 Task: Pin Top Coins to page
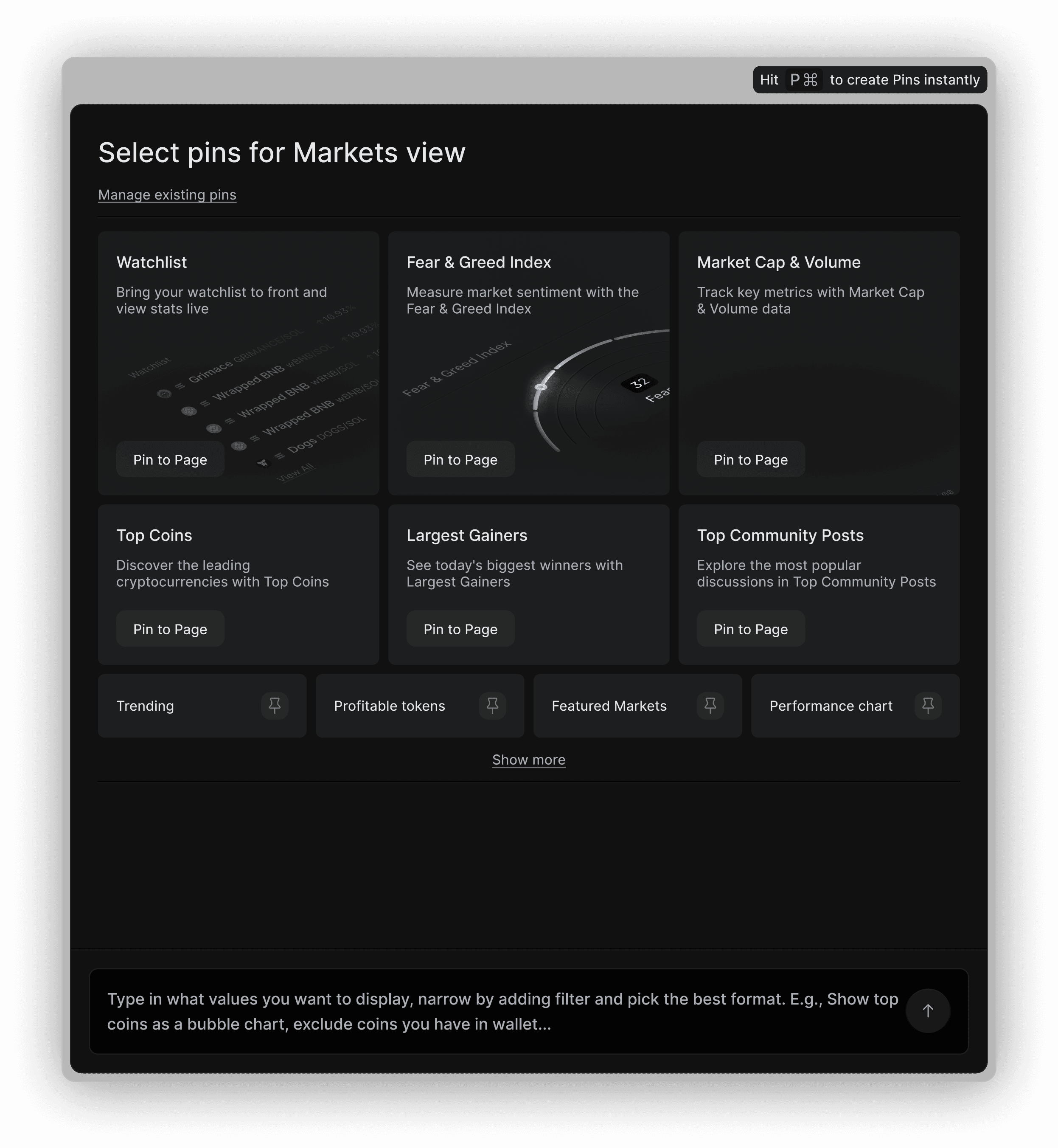coord(170,629)
